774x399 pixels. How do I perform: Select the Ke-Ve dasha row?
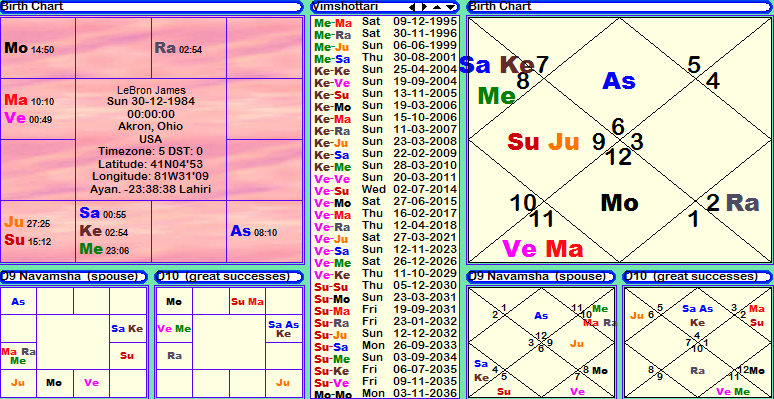pos(386,82)
